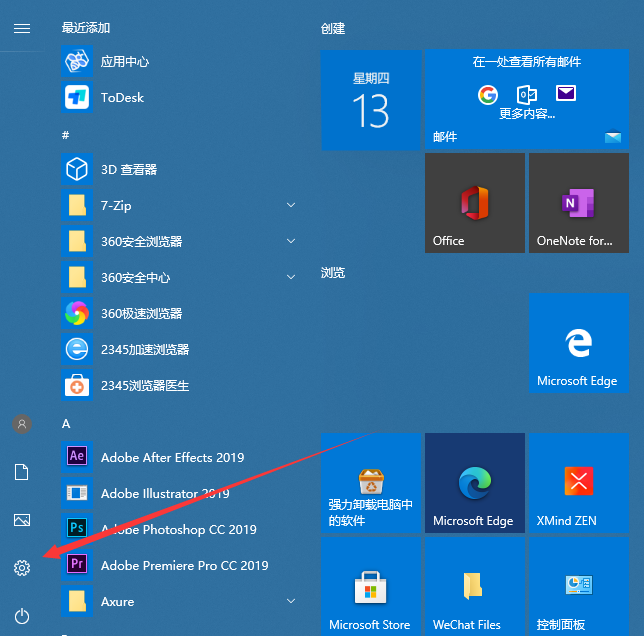Open 3D 查看器 cube icon
This screenshot has height=636, width=644.
(77, 169)
